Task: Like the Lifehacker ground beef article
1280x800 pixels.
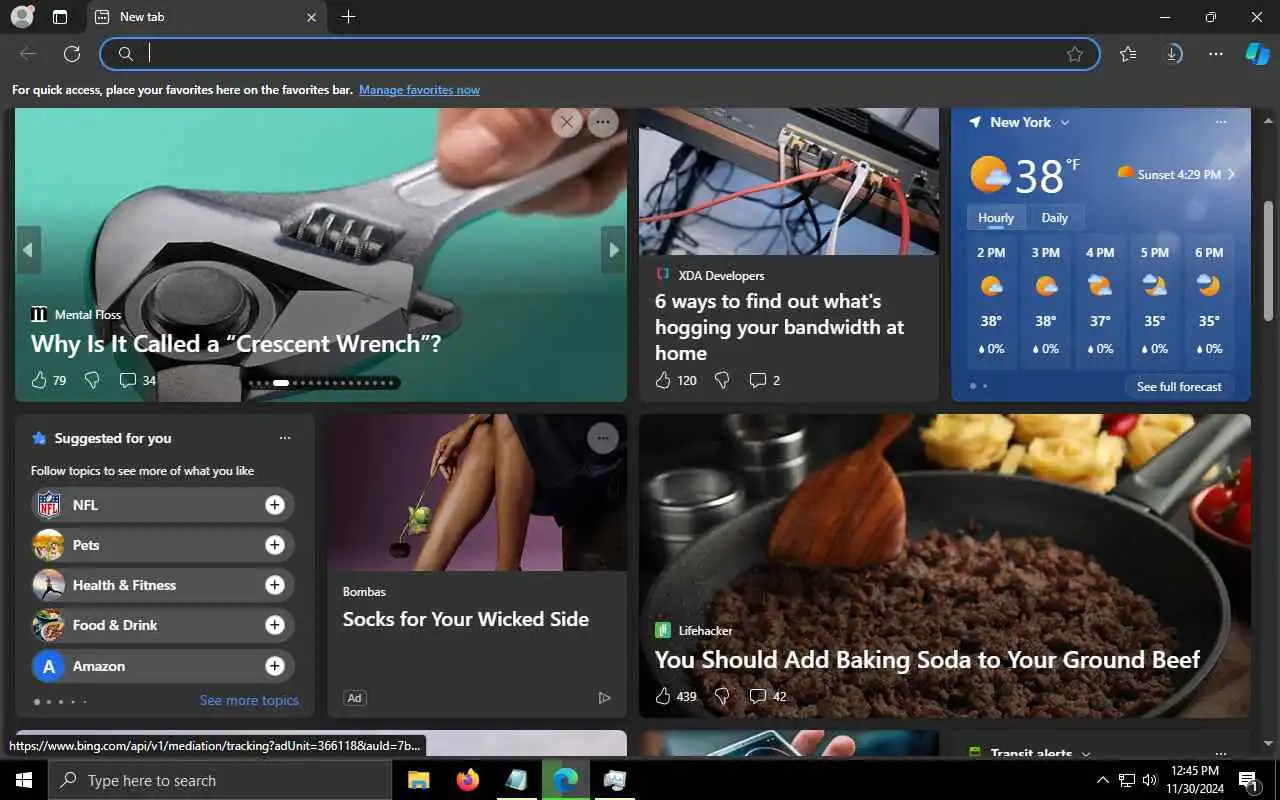Action: coord(675,696)
